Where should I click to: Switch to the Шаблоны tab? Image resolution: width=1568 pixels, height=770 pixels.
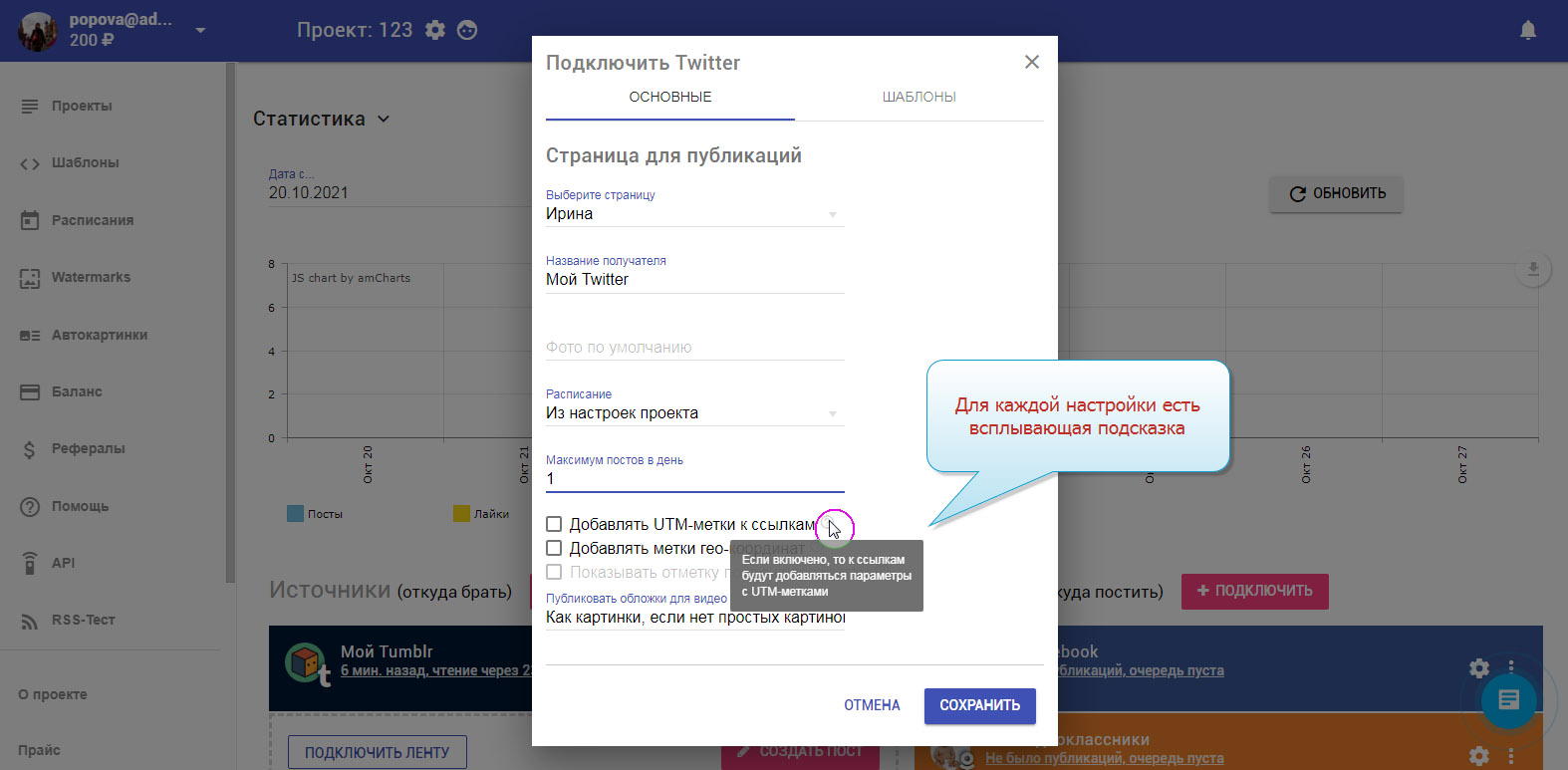click(x=918, y=97)
